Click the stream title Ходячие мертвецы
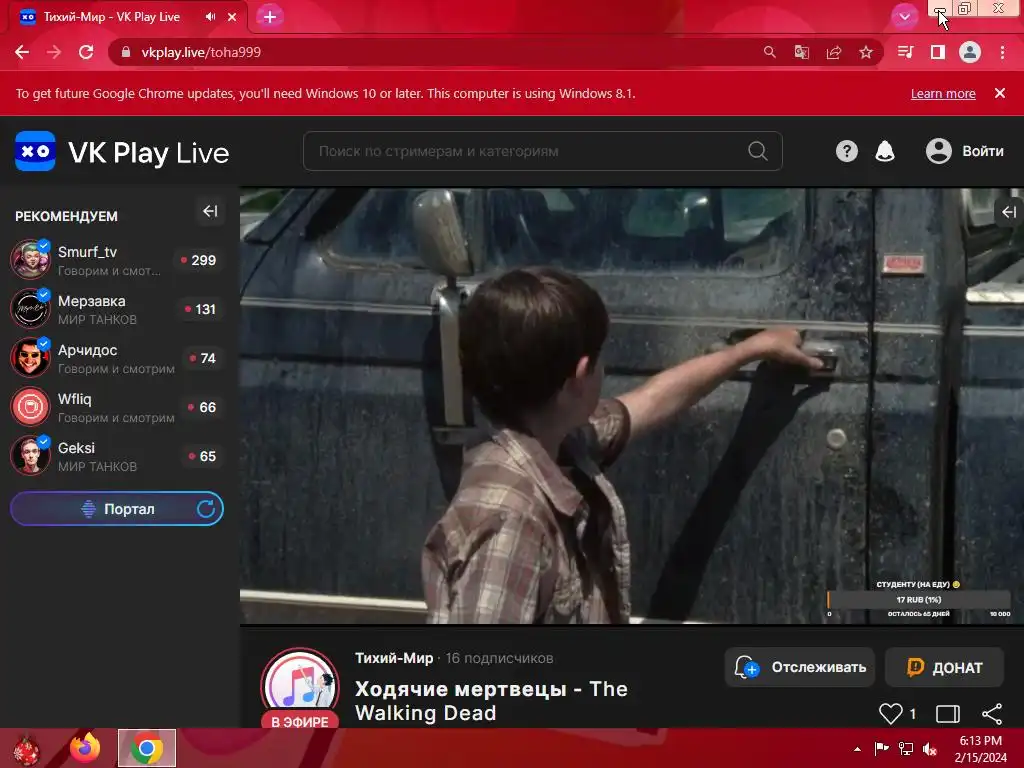1024x768 pixels. pyautogui.click(x=491, y=700)
